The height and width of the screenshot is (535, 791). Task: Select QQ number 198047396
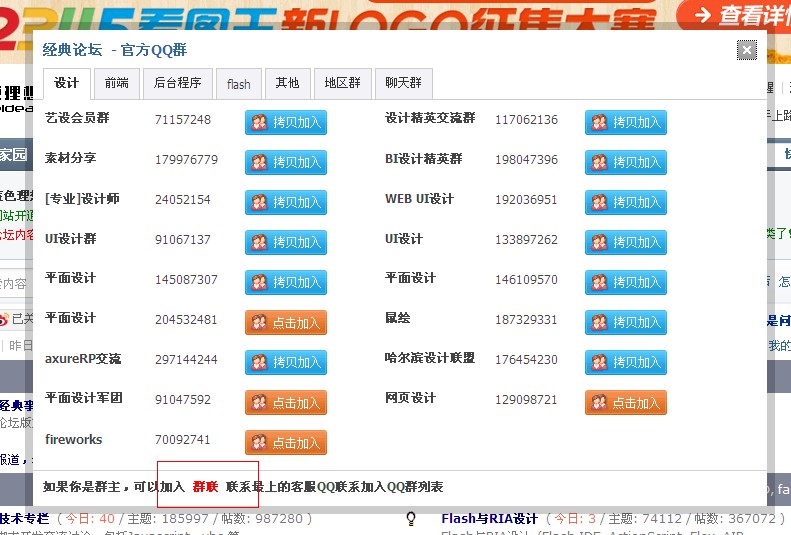click(x=526, y=160)
